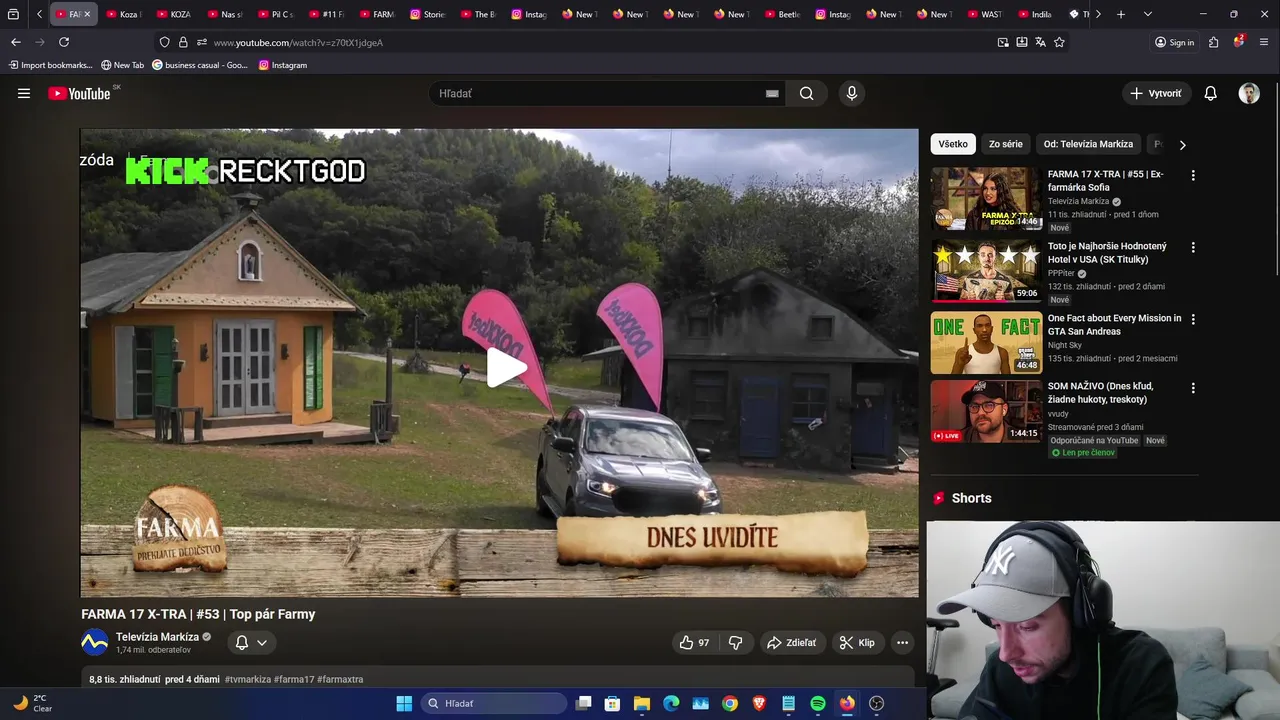Play the video with the center play button

pyautogui.click(x=506, y=367)
